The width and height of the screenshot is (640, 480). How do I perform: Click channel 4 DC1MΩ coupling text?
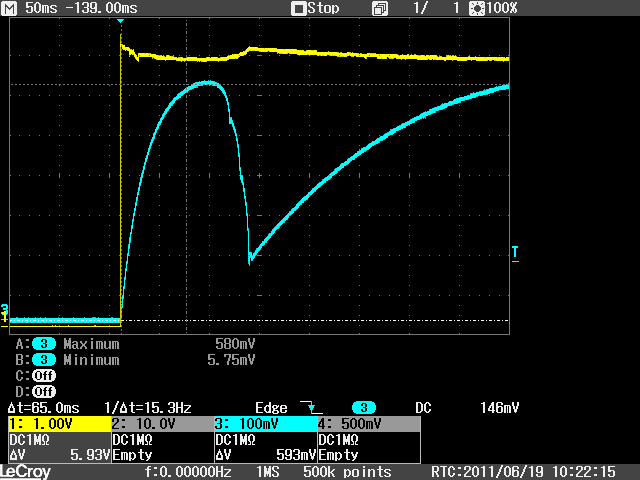[x=339, y=440]
